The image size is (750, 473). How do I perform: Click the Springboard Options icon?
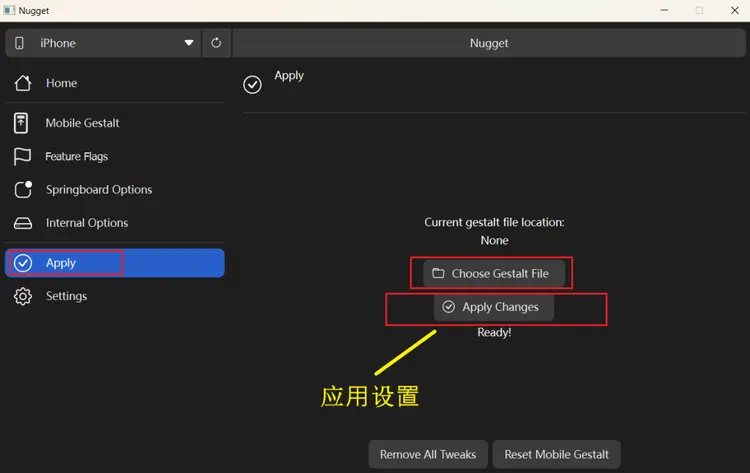tap(23, 190)
